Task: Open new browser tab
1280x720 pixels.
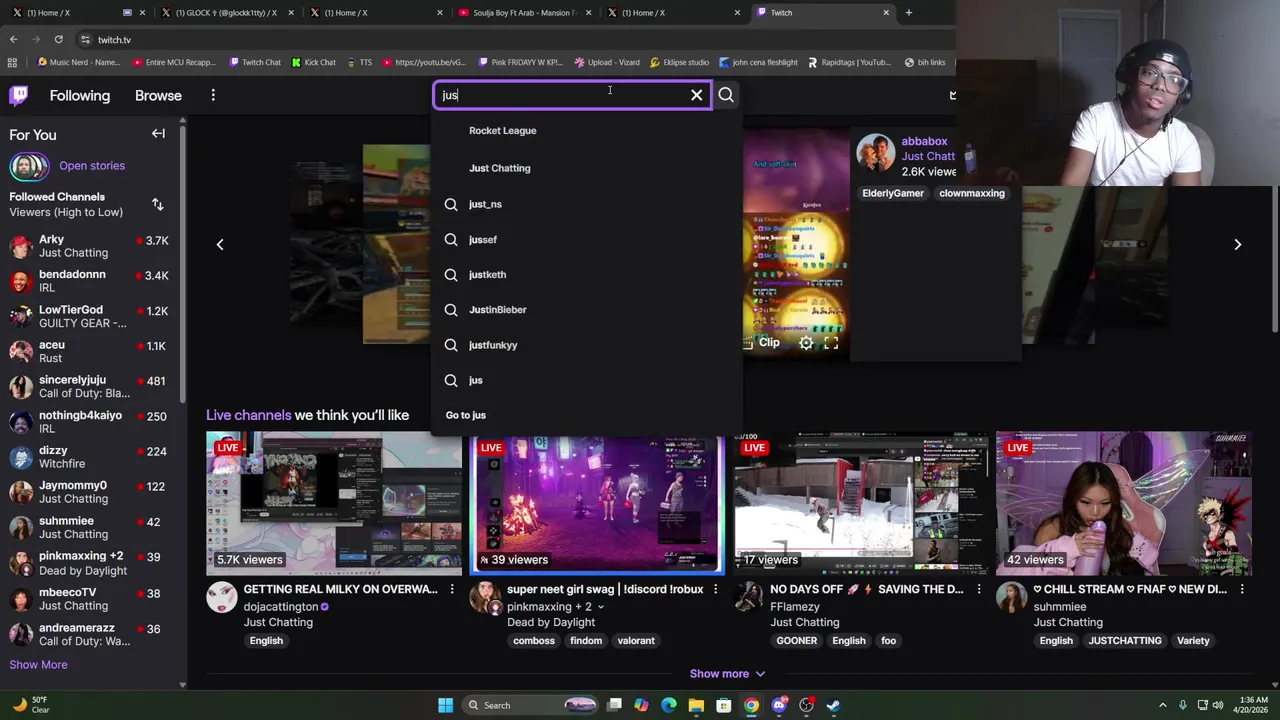Action: pos(908,13)
